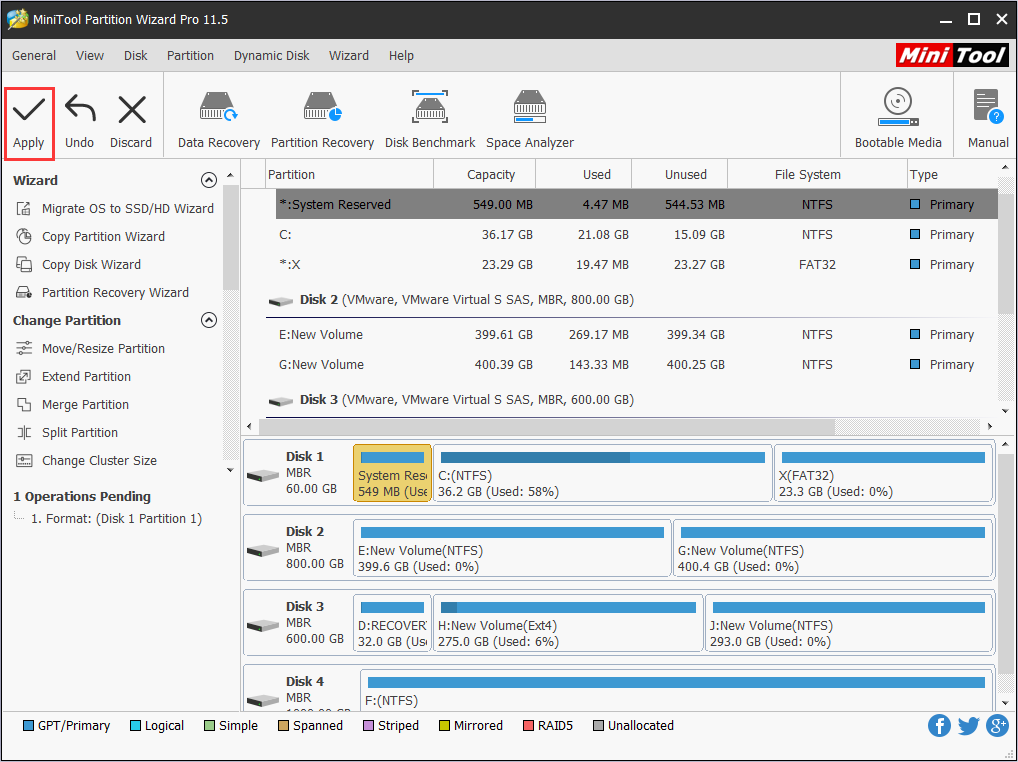This screenshot has width=1018, height=762.
Task: Select D:RECOVERY block on Disk 3
Action: point(392,623)
